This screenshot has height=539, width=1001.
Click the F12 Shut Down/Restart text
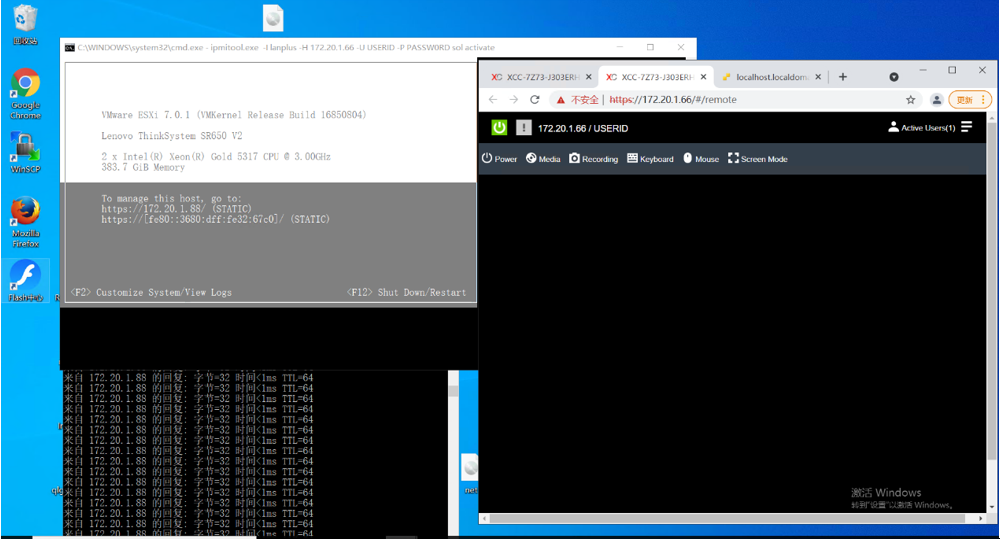407,292
